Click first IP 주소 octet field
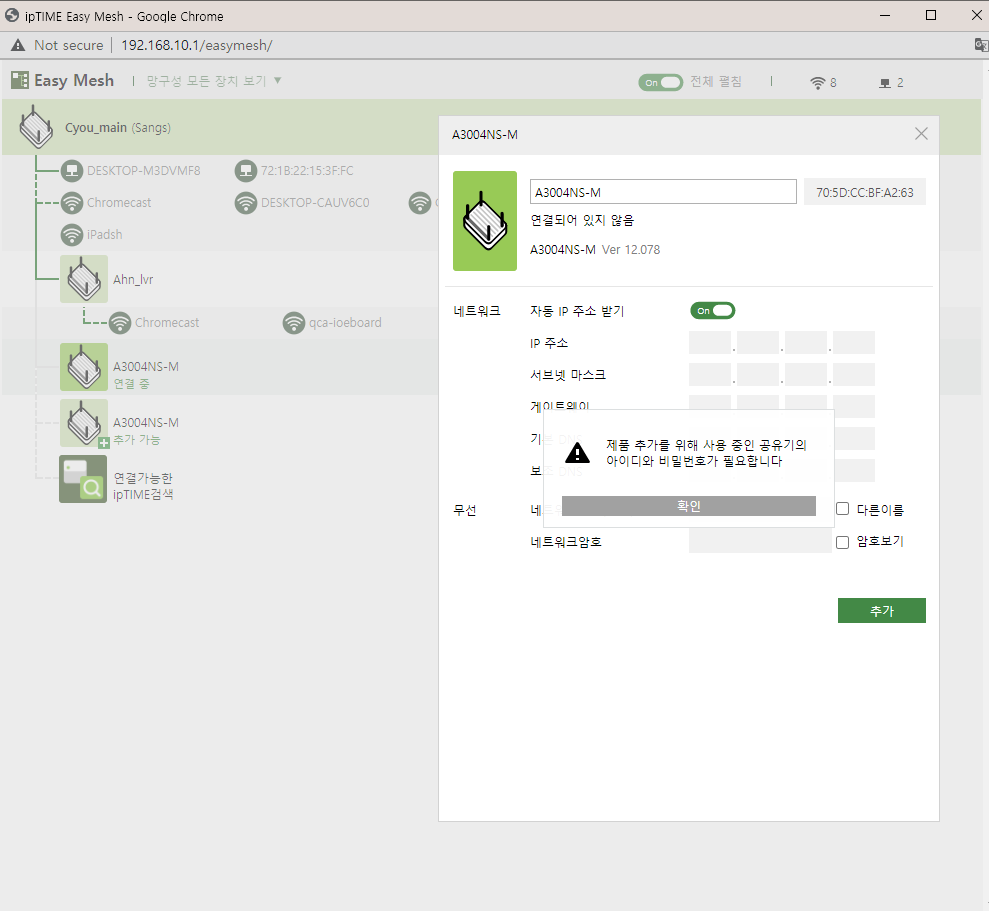This screenshot has width=989, height=911. click(x=710, y=343)
